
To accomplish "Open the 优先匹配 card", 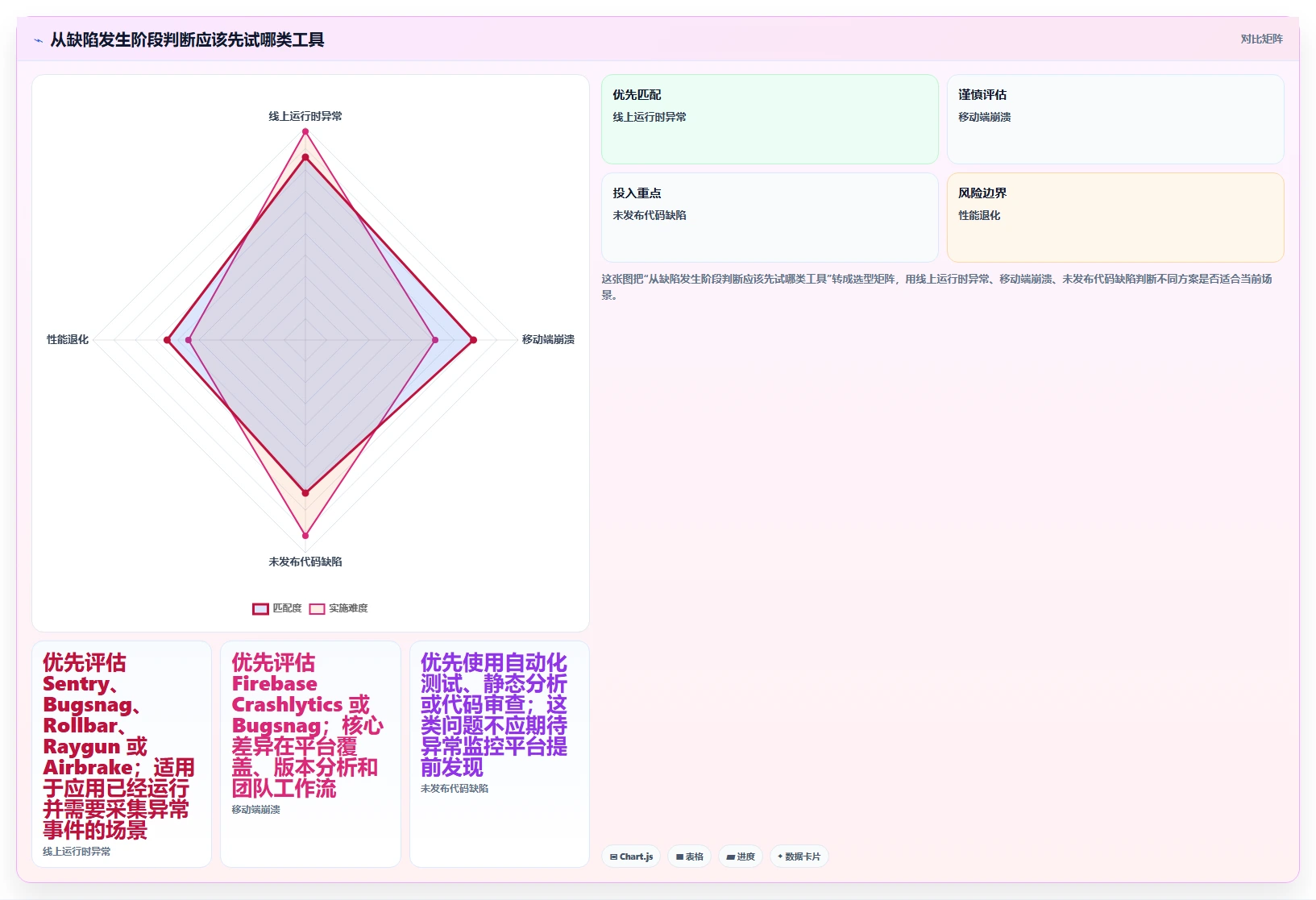I will pos(770,119).
